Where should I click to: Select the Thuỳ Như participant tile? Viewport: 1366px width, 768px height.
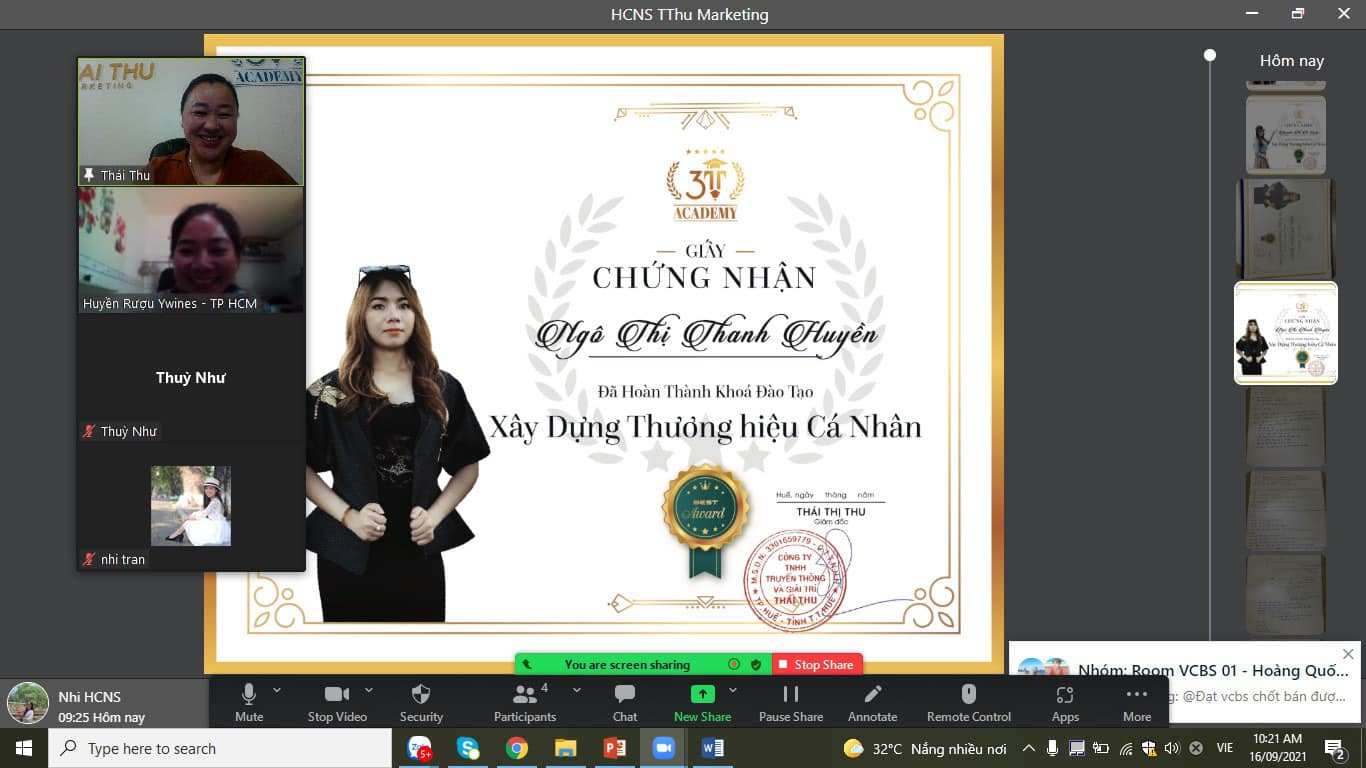tap(190, 377)
